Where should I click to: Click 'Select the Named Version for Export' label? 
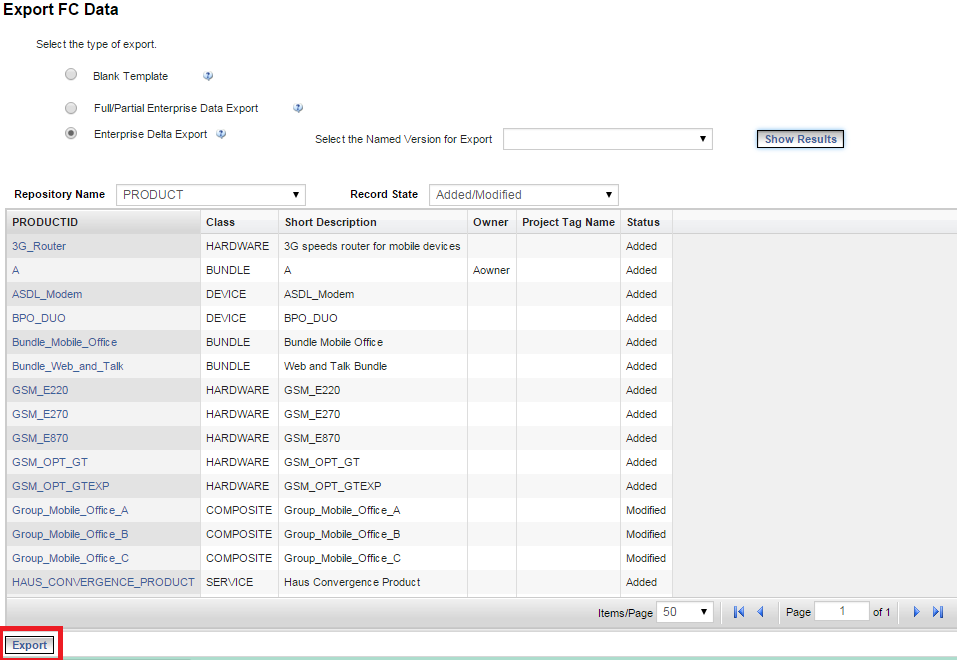click(403, 139)
